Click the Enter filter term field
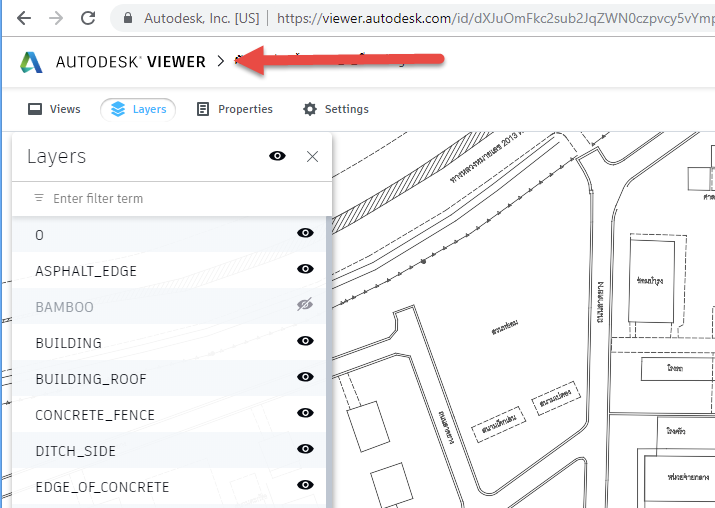This screenshot has height=508, width=715. pyautogui.click(x=172, y=199)
